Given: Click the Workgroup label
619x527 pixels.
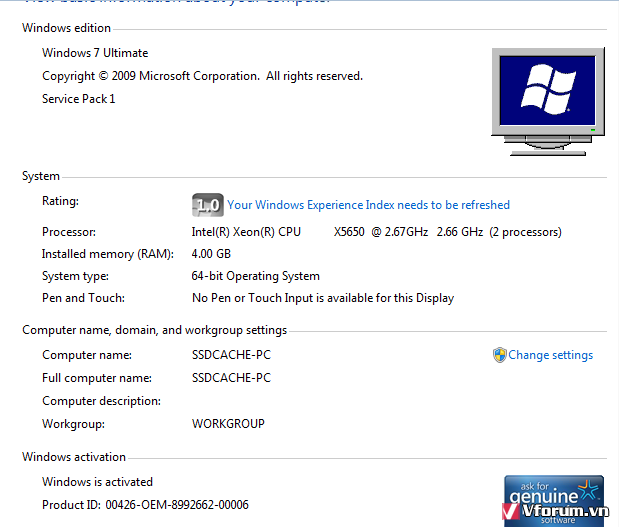Looking at the screenshot, I should [73, 424].
